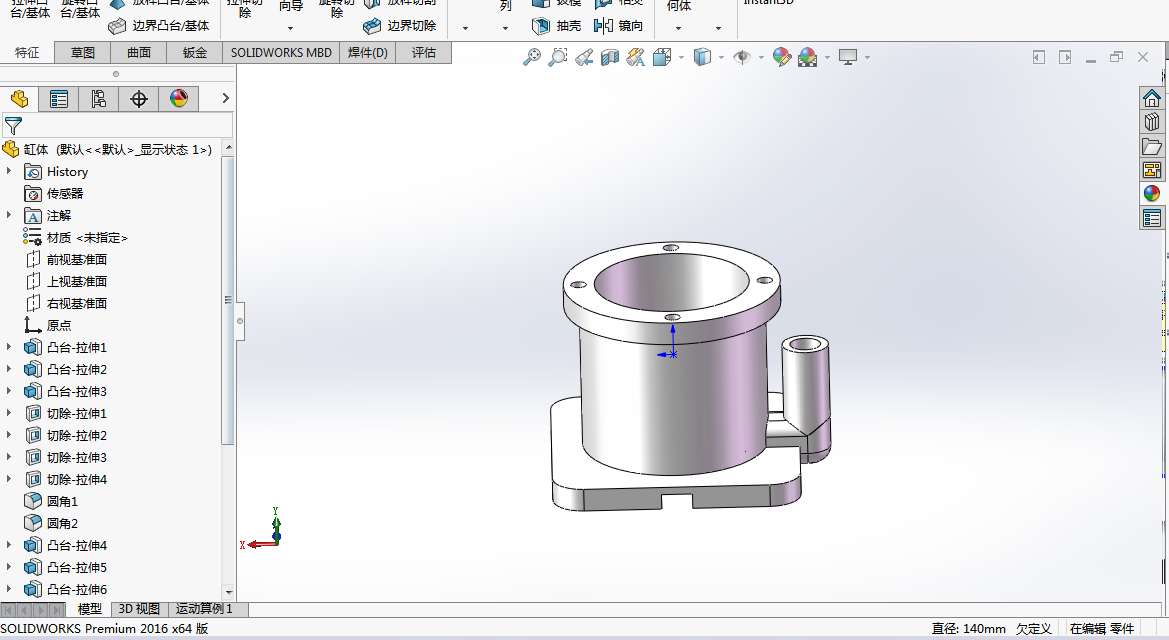
Task: Click the feature tree filter field
Action: [118, 125]
